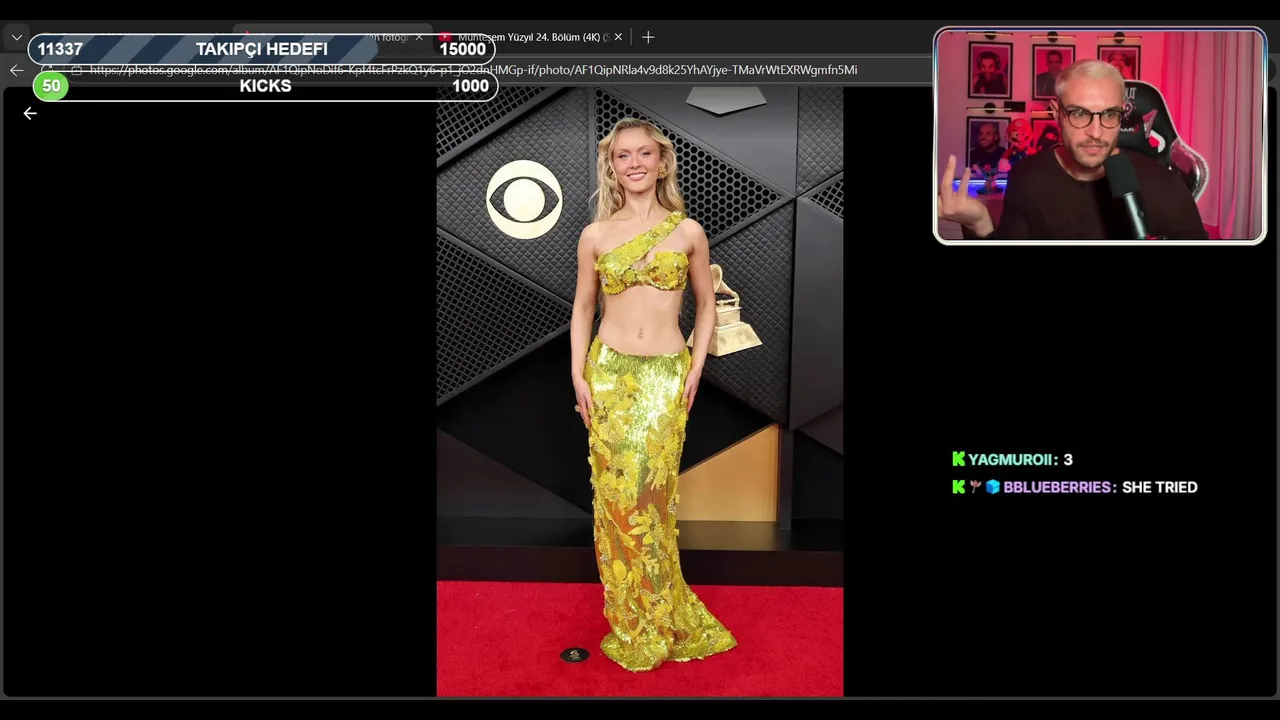Screen dimensions: 1280x720
Task: Select chat username BBLUEBERRIES
Action: (1059, 487)
